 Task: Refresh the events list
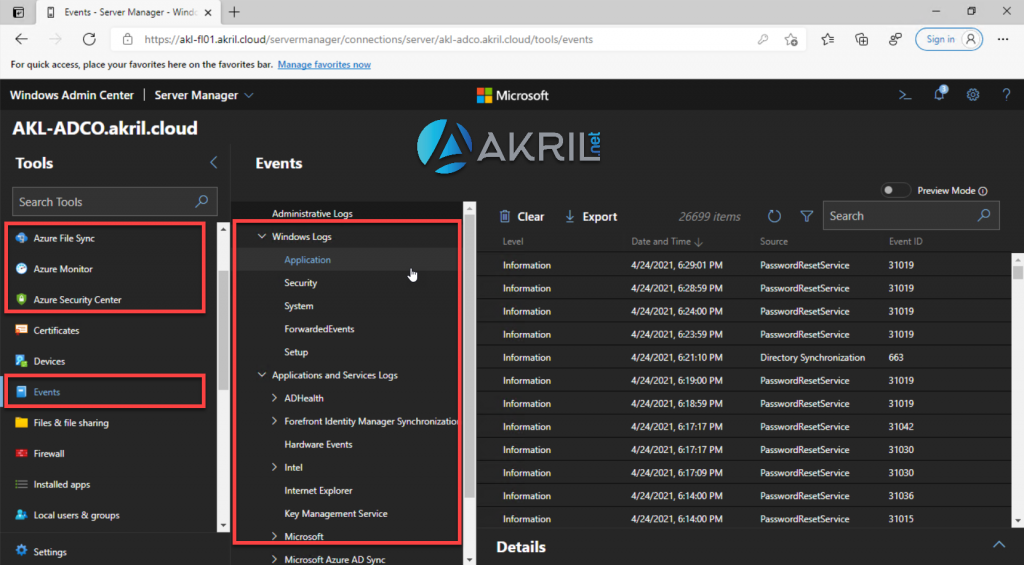(x=774, y=216)
